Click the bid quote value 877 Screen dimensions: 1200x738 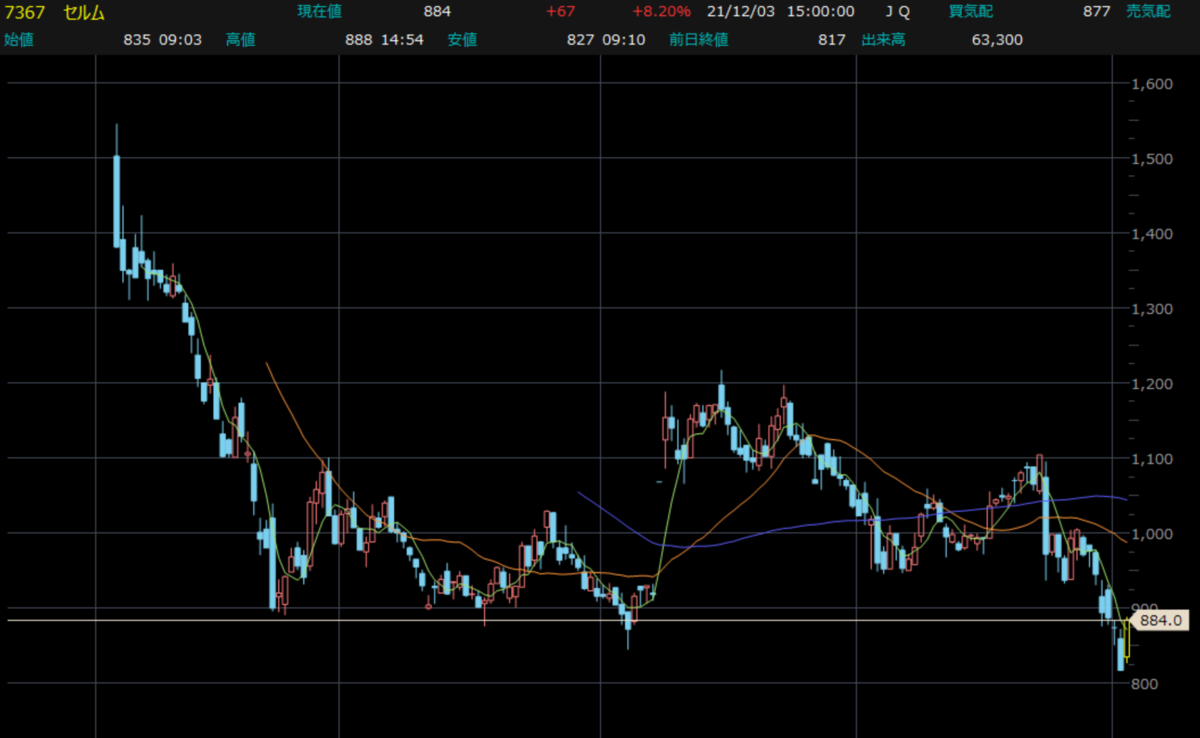(1096, 12)
